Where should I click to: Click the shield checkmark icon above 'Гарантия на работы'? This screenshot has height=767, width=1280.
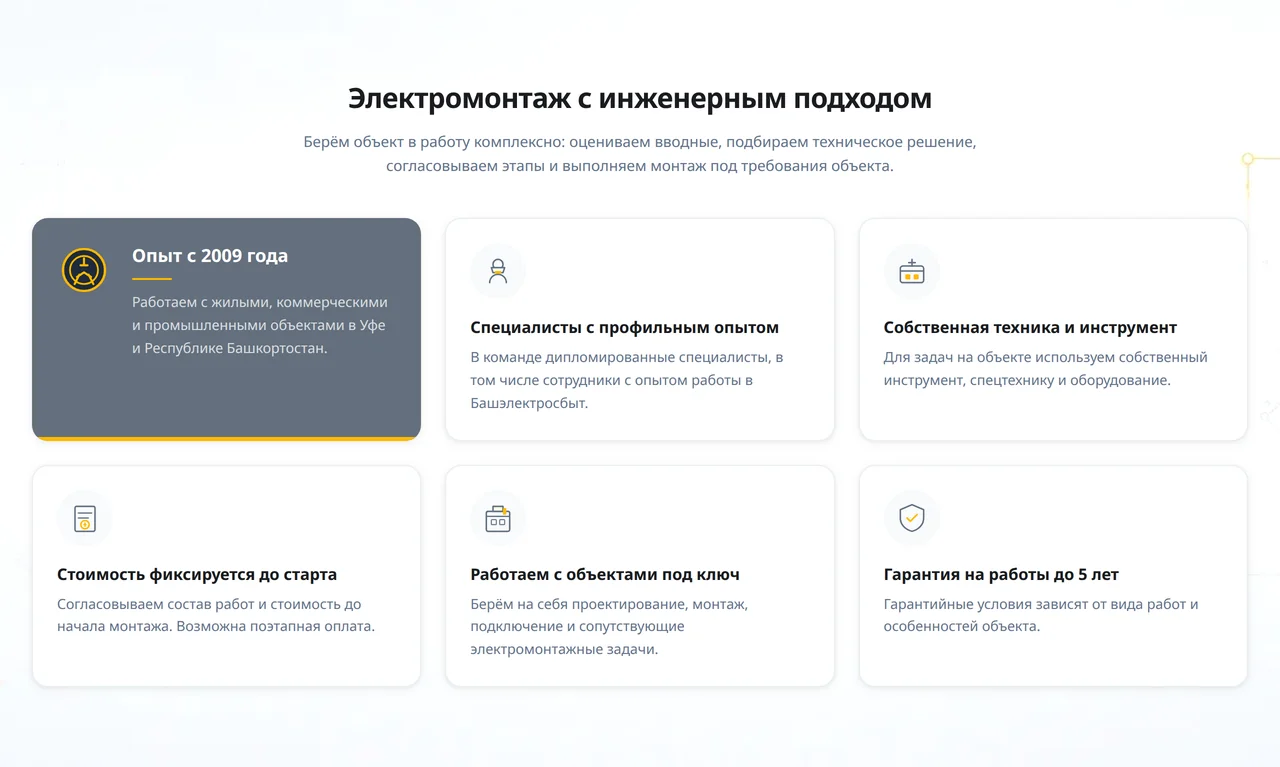click(912, 518)
